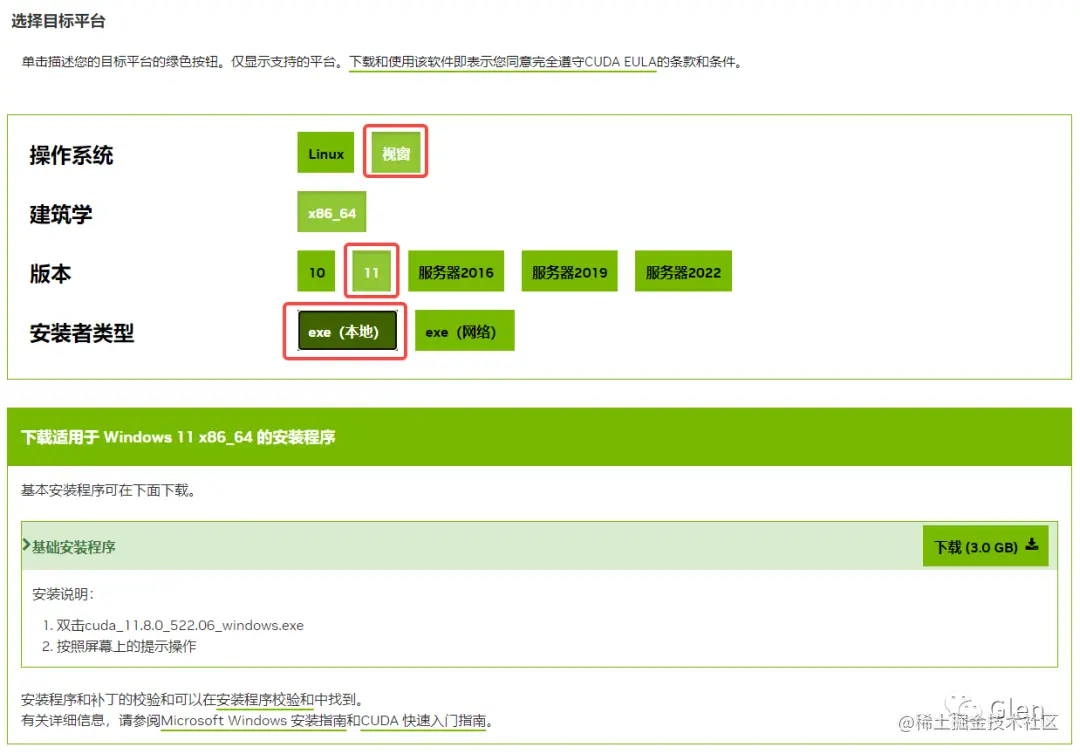Choose the x86_64 architecture button
Image resolution: width=1080 pixels, height=754 pixels.
click(x=331, y=212)
